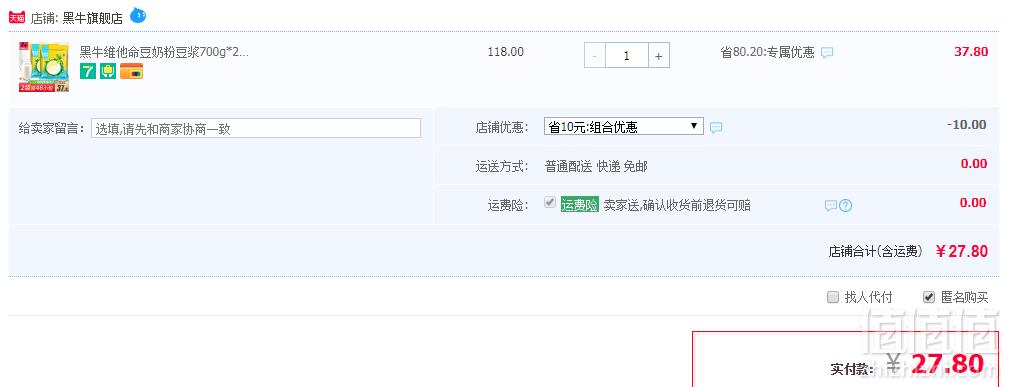Viewport: 1009px width, 387px height.
Task: Click the shipping method text 普通配送 快递 免邮
Action: pyautogui.click(x=596, y=167)
